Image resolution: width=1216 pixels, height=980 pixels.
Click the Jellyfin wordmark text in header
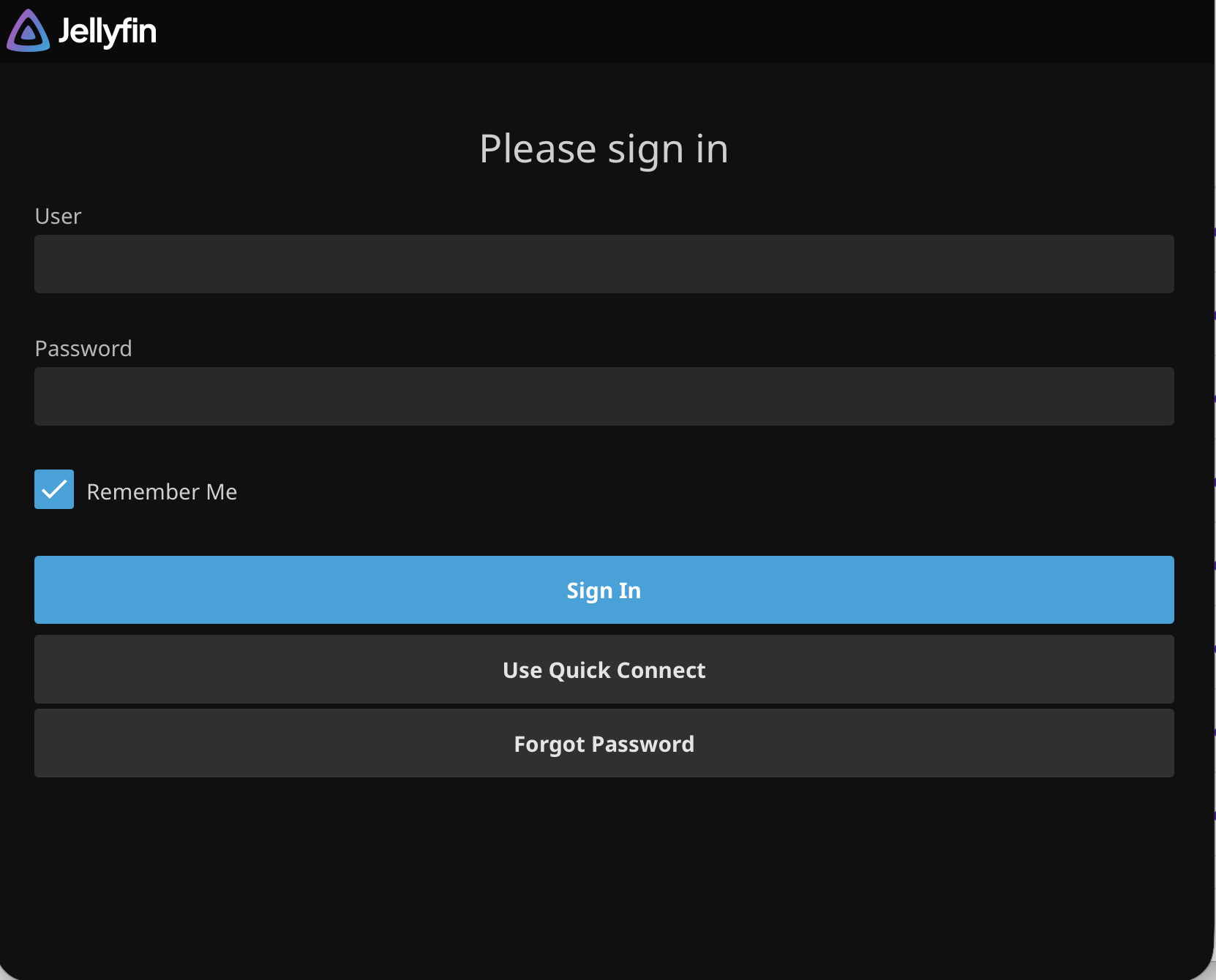[x=107, y=31]
